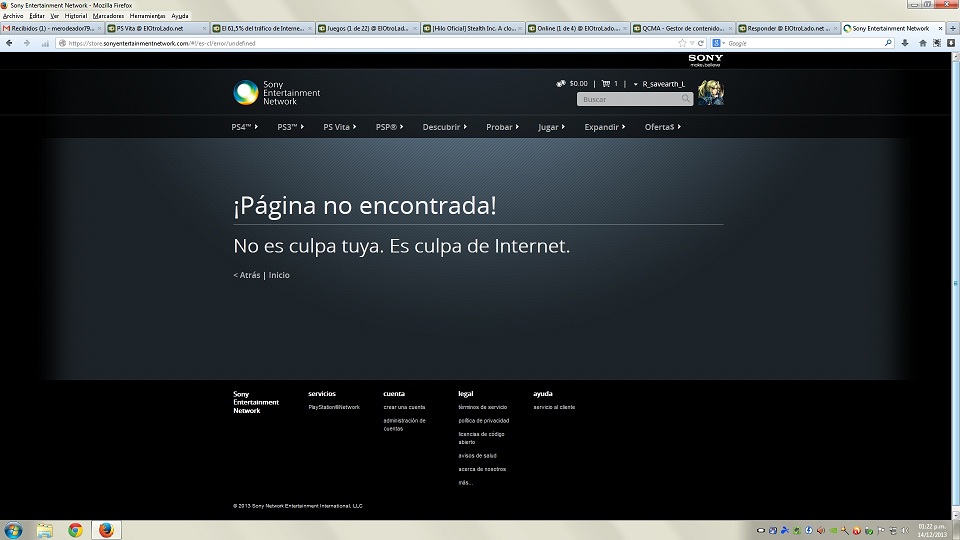The image size is (960, 540).
Task: Expand the Ofertas navigation menu
Action: [662, 127]
